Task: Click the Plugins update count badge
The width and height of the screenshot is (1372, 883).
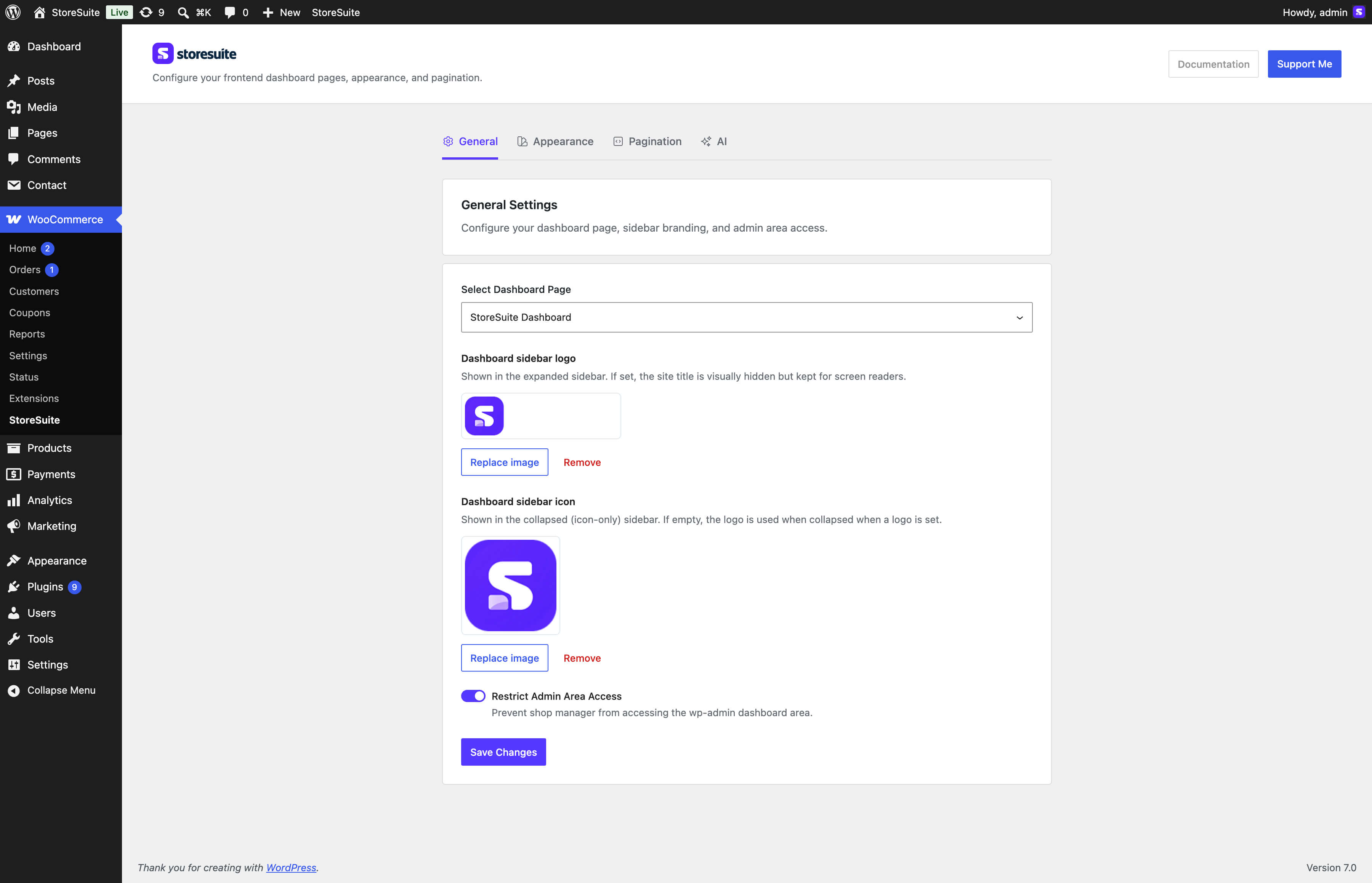Action: (75, 587)
